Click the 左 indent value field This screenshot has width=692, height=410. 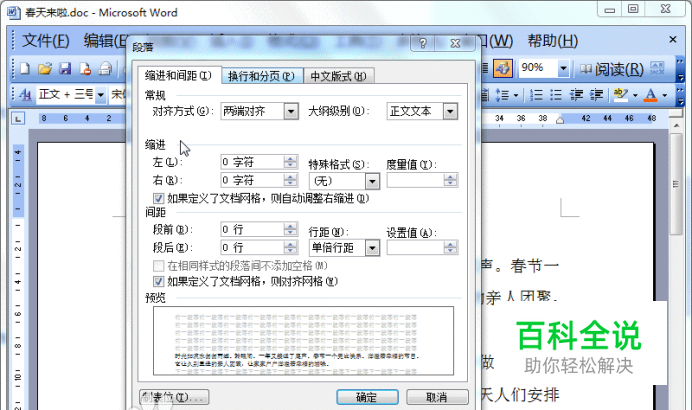252,162
